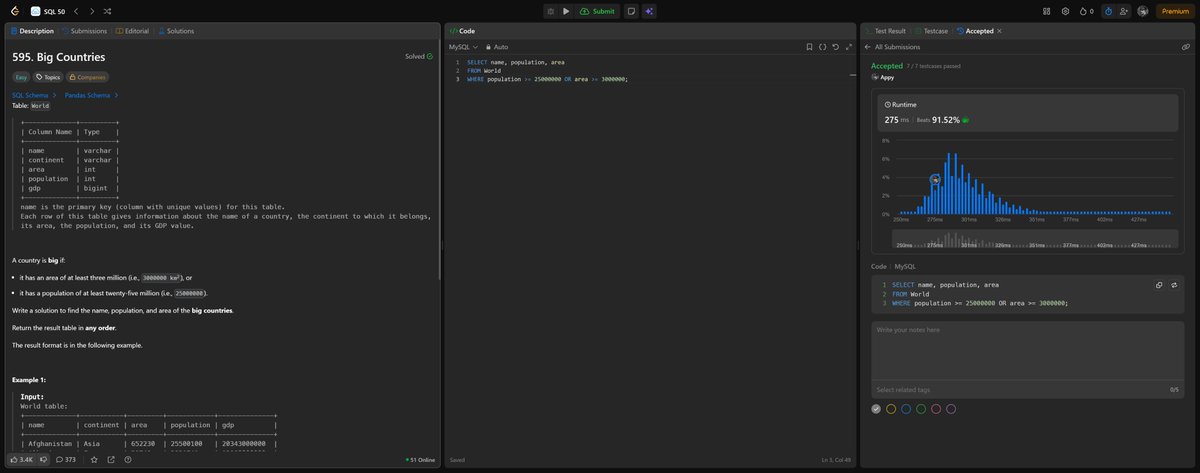Go to previous problem arrow
Screen dimensions: 1200x473
coord(76,11)
